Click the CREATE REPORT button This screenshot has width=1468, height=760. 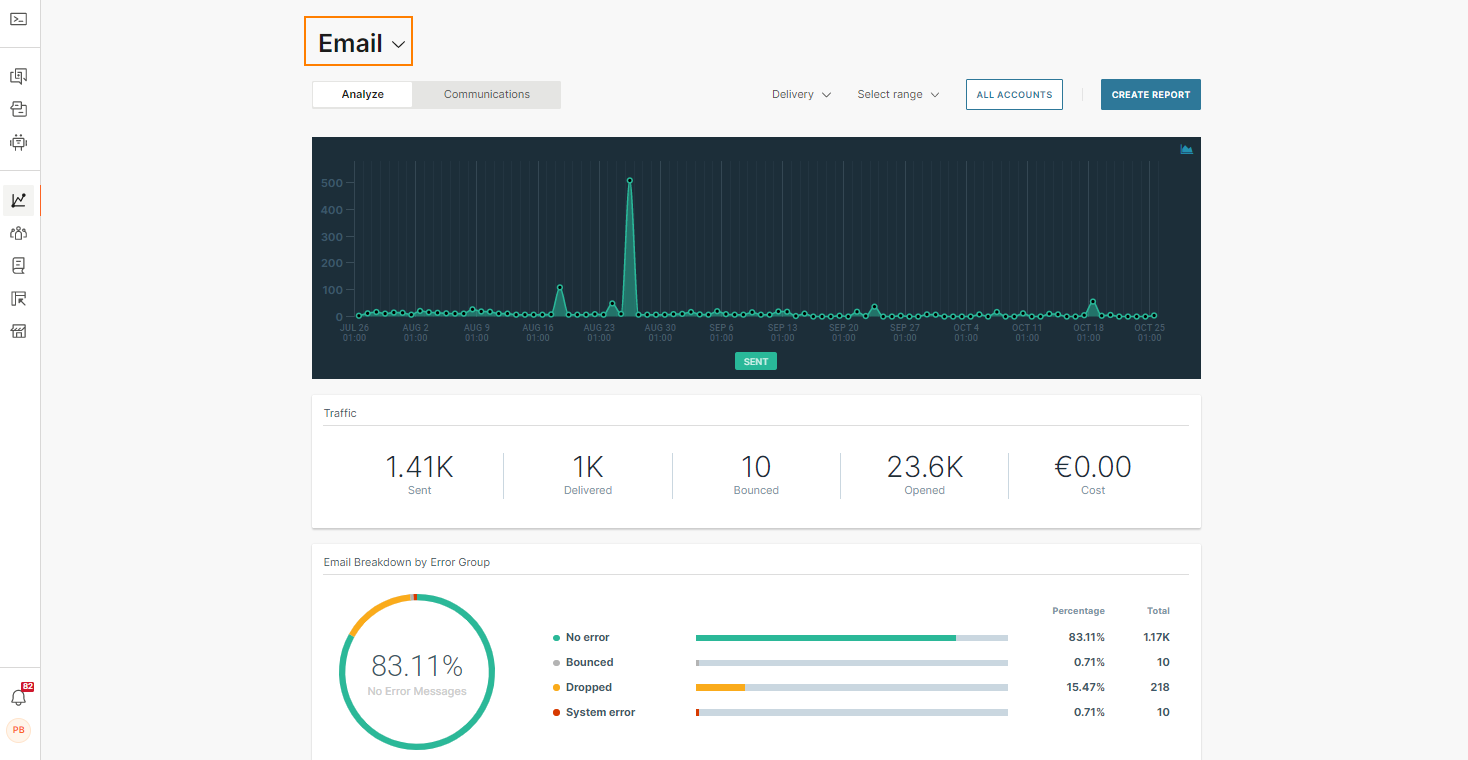pos(1150,95)
